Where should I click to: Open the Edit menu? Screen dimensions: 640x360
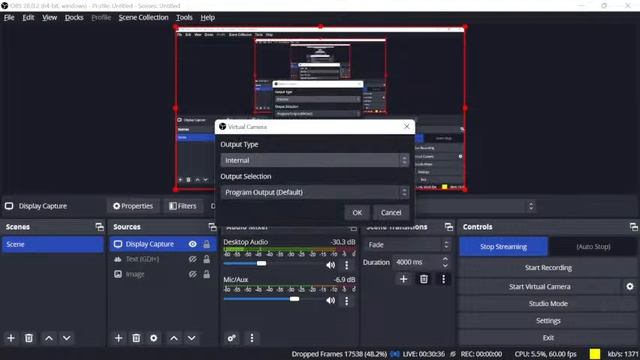[x=28, y=18]
